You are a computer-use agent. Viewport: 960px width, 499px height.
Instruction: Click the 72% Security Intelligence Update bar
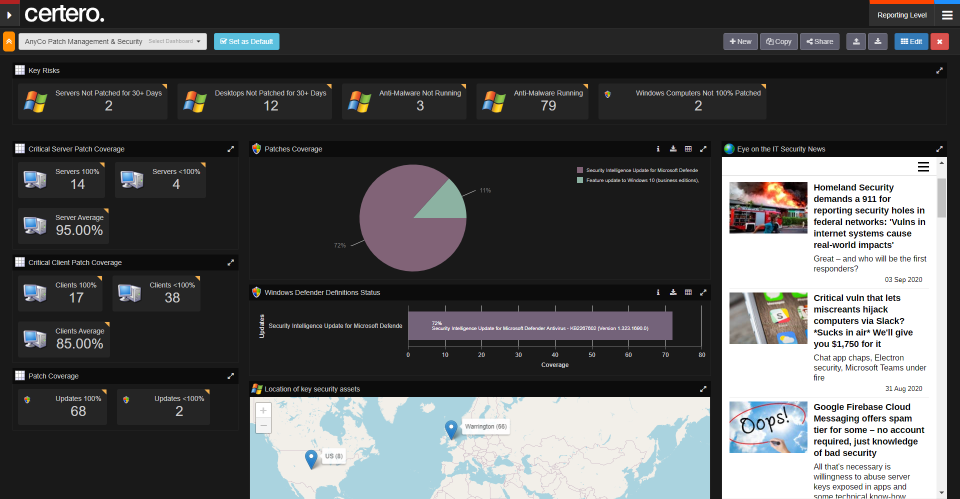540,326
